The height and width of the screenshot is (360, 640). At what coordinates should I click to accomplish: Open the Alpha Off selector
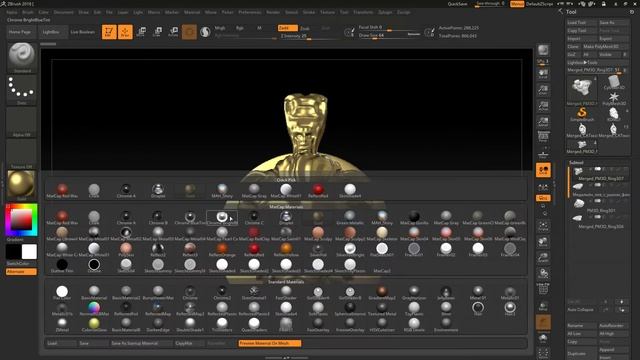click(x=22, y=122)
